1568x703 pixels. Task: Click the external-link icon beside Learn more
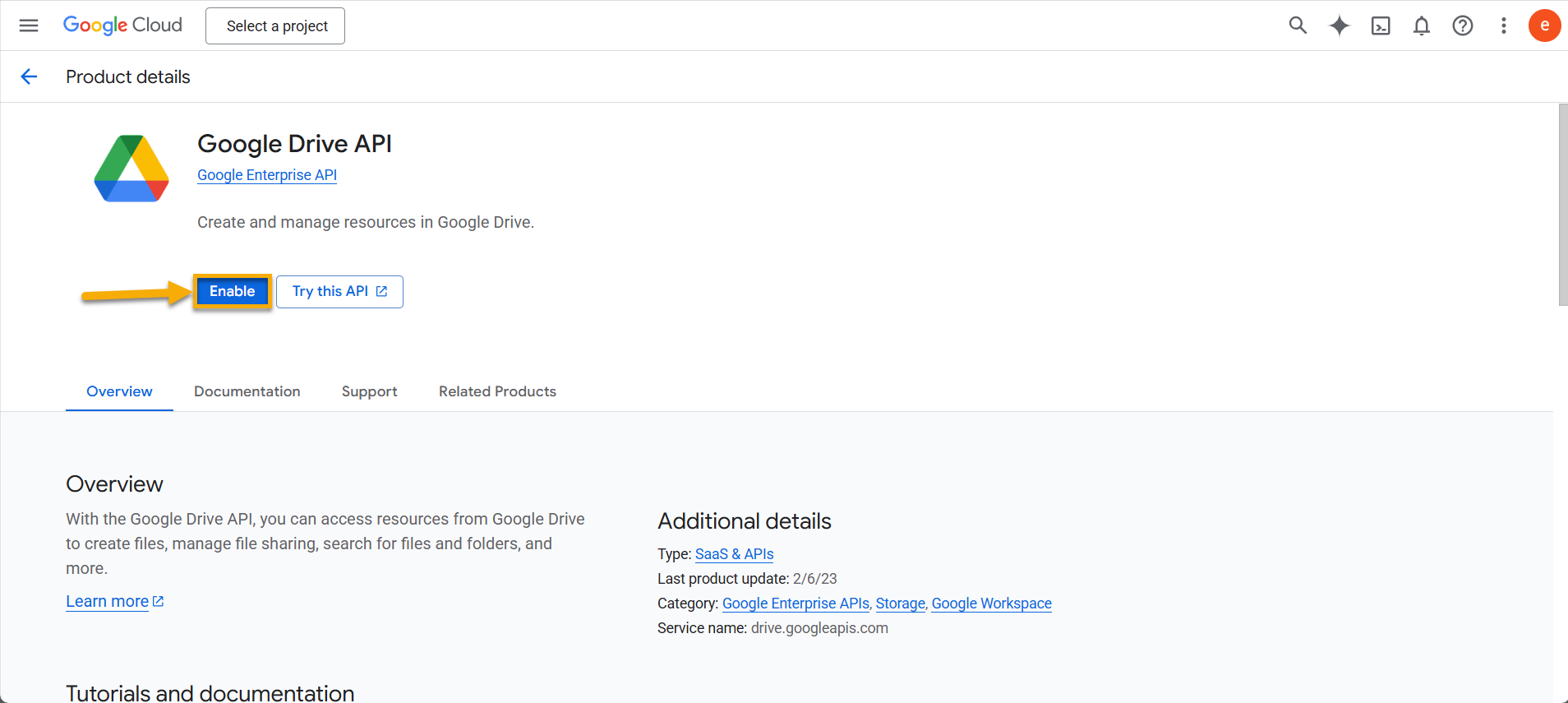point(159,601)
